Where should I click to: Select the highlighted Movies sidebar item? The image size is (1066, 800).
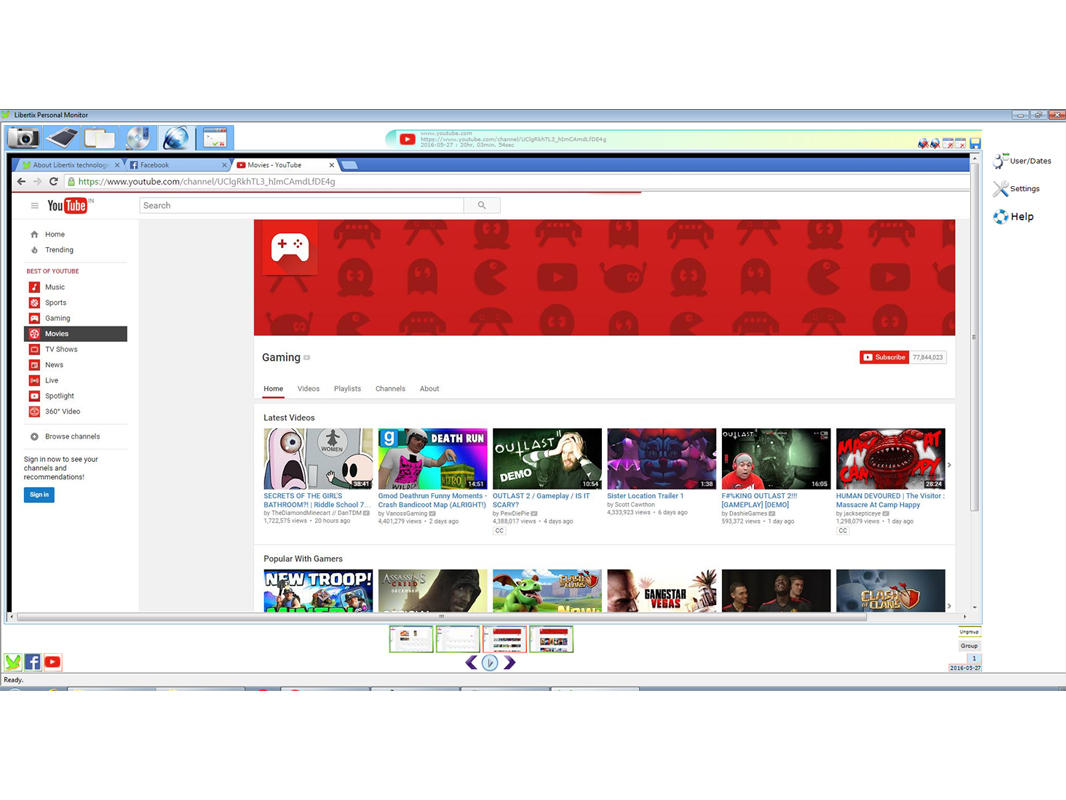[x=75, y=334]
